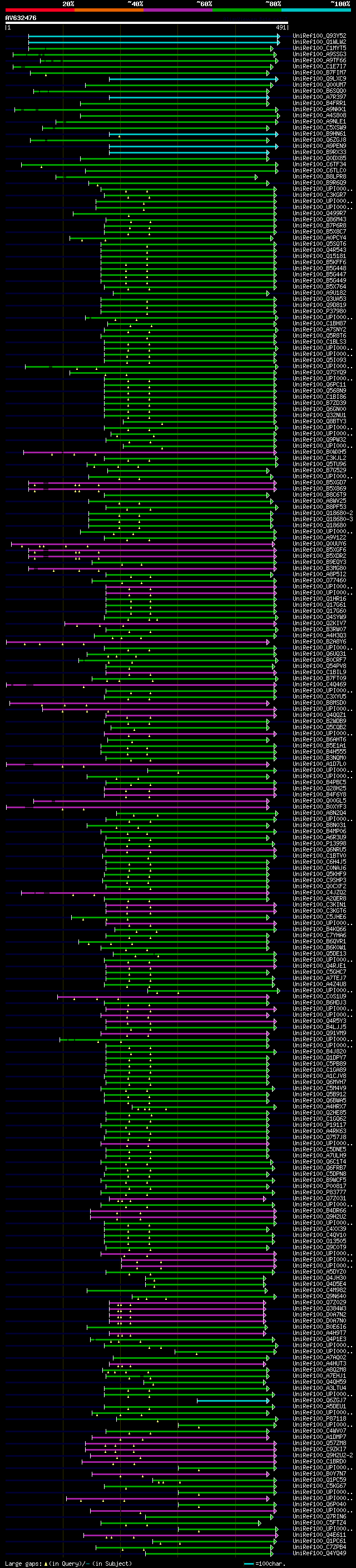Select hit label UniRef100_Q384W3
This screenshot has width=356, height=1568.
(x=319, y=1308)
